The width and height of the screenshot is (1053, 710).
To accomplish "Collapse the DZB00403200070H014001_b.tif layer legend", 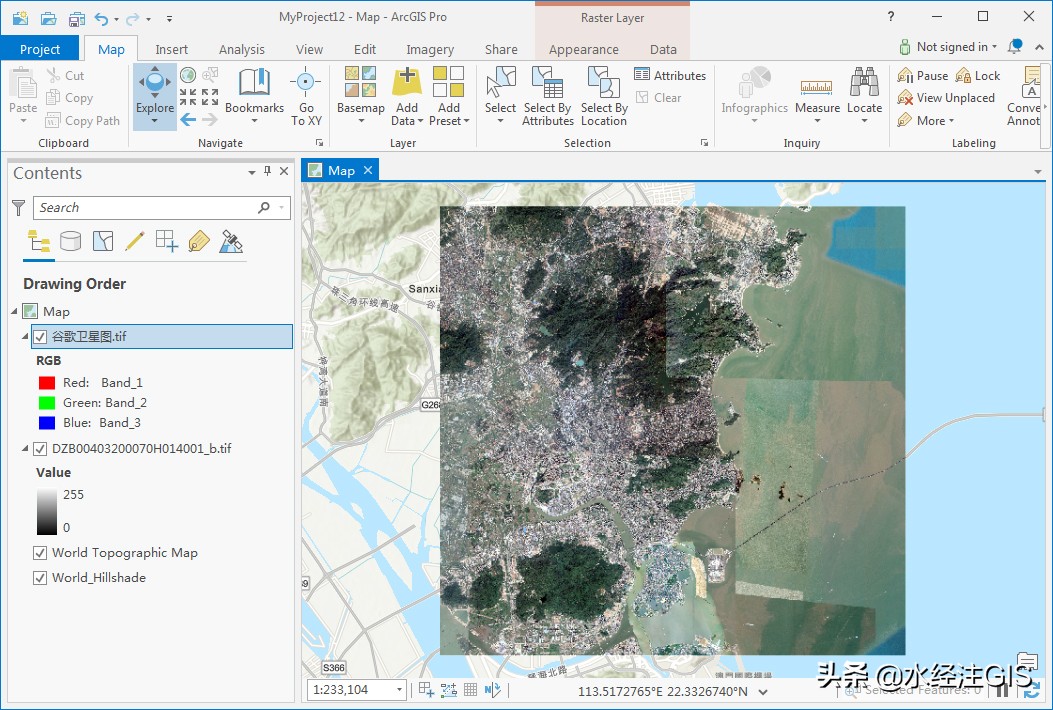I will pos(26,448).
